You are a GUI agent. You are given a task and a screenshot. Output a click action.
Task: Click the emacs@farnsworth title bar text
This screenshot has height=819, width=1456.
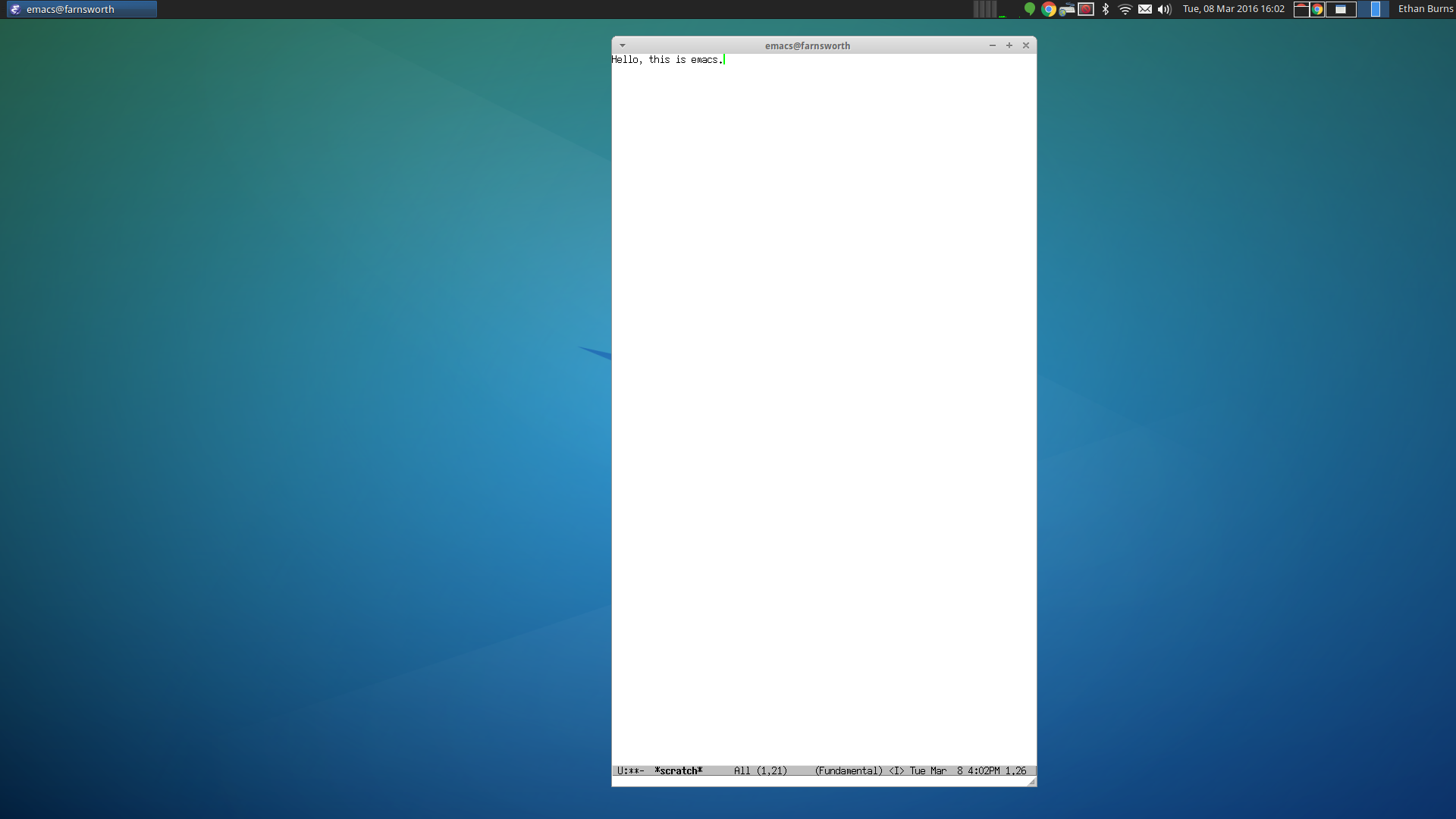807,45
